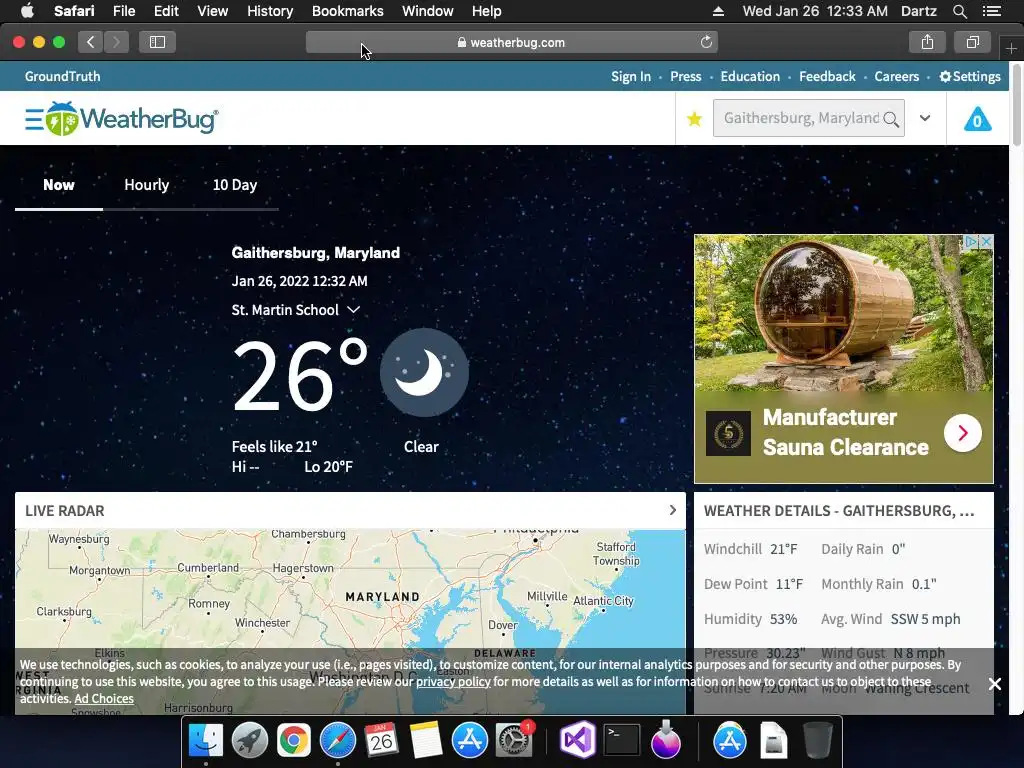1024x768 pixels.
Task: Open Google Chrome in the Dock
Action: [x=294, y=741]
